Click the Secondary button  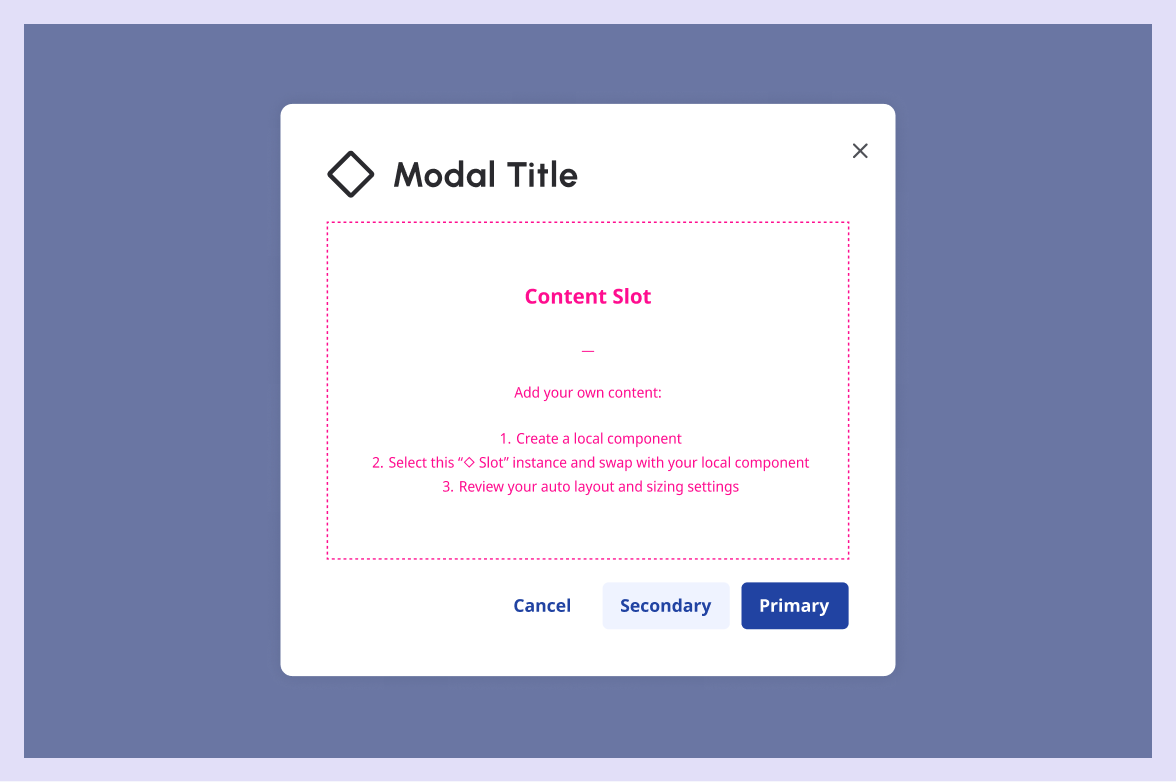pyautogui.click(x=666, y=605)
